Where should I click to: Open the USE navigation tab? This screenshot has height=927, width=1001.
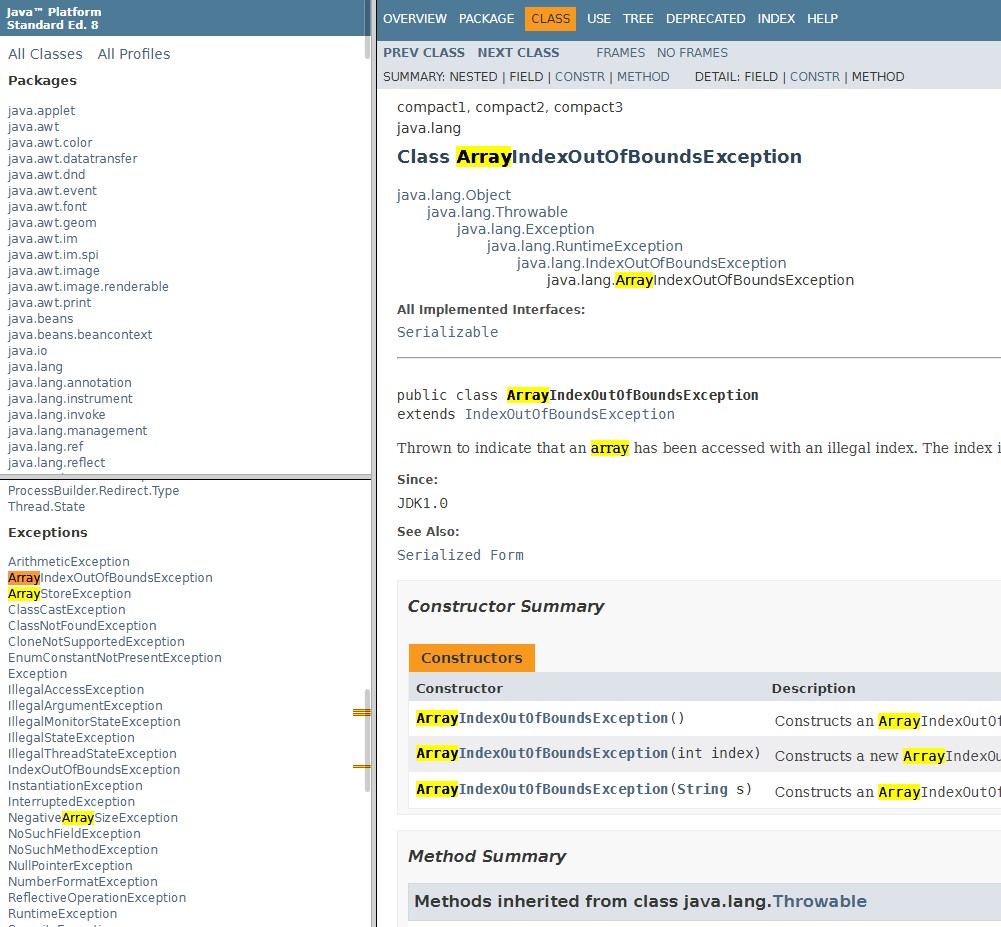click(x=598, y=19)
